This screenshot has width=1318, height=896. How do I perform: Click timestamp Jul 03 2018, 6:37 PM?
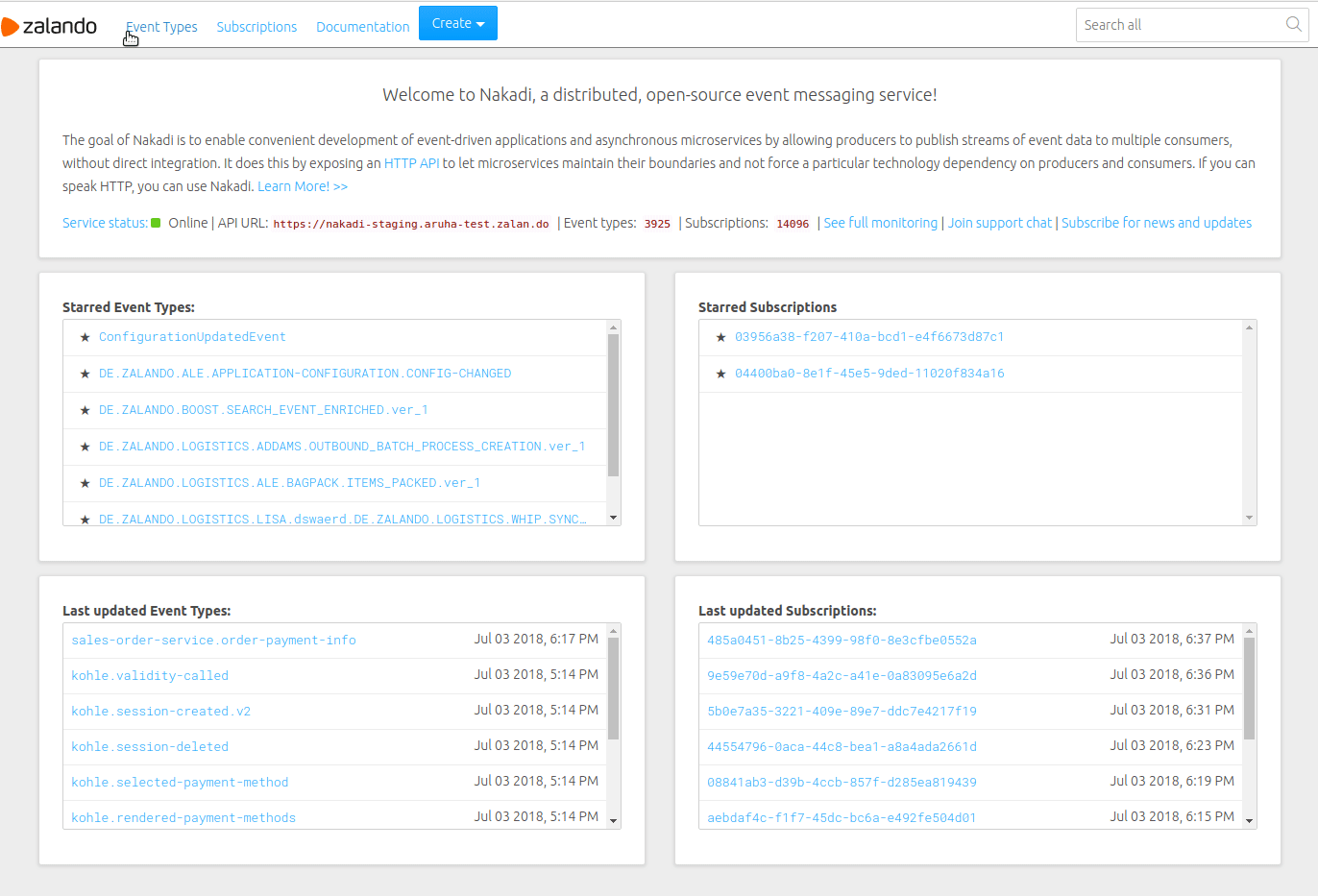coord(1172,639)
